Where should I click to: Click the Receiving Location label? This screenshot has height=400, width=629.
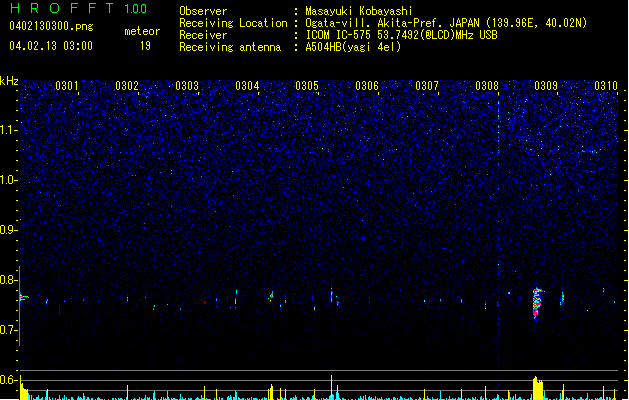click(x=233, y=23)
